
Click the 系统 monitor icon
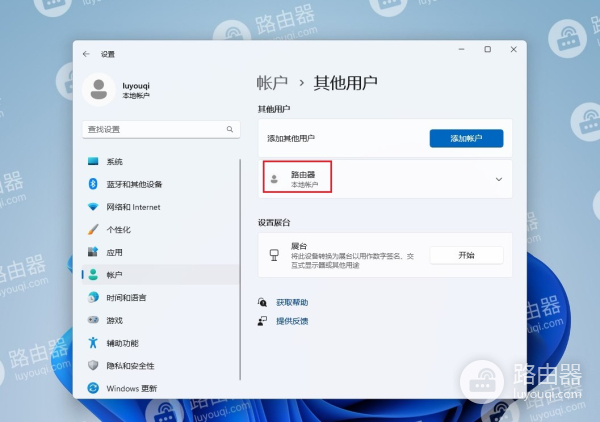[x=93, y=161]
